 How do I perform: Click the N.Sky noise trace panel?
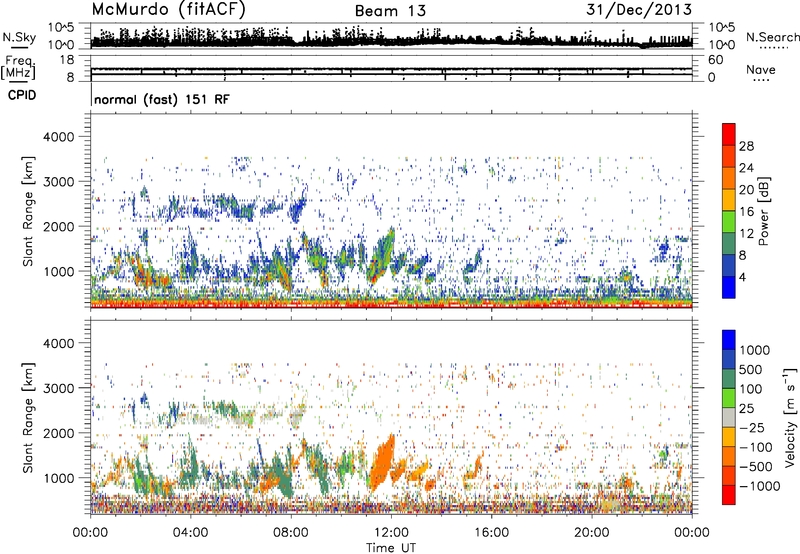point(391,36)
